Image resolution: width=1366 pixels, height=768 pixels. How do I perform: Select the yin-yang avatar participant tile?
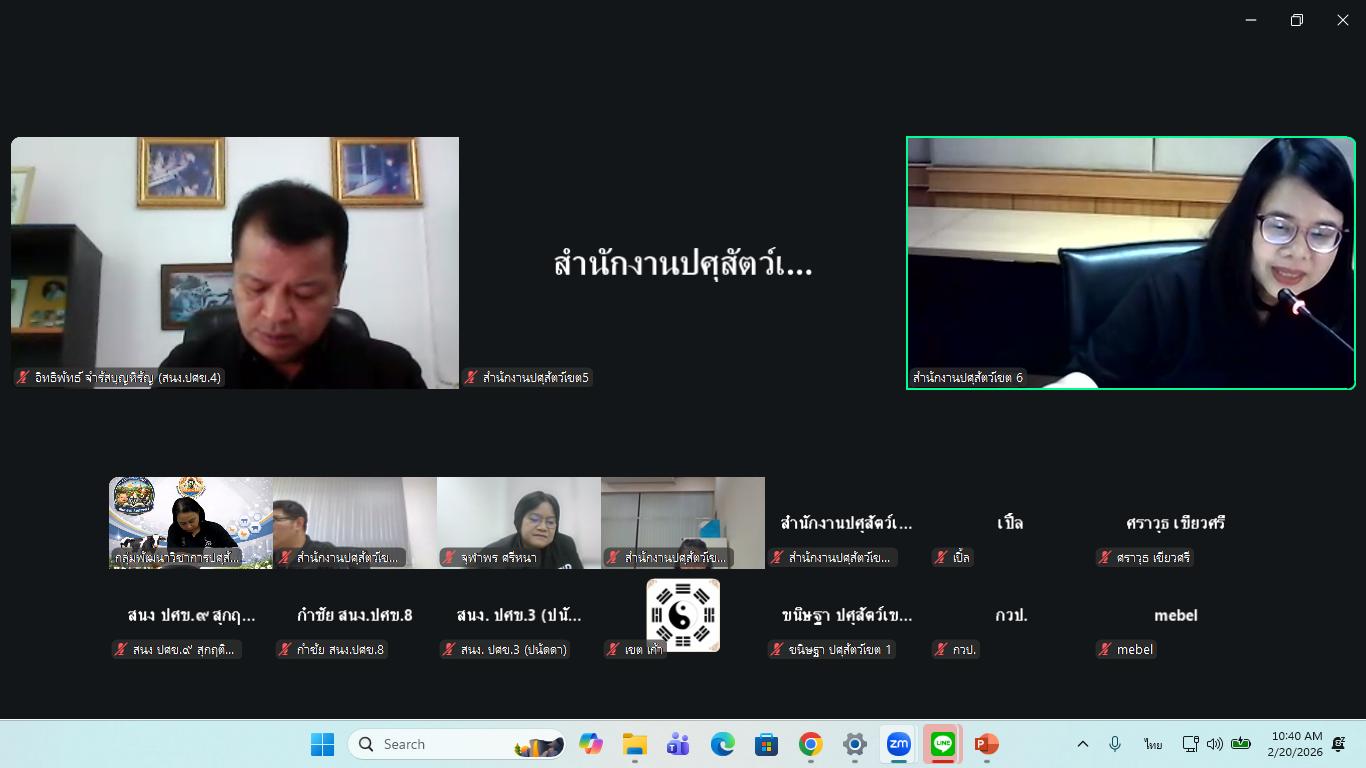[x=683, y=615]
